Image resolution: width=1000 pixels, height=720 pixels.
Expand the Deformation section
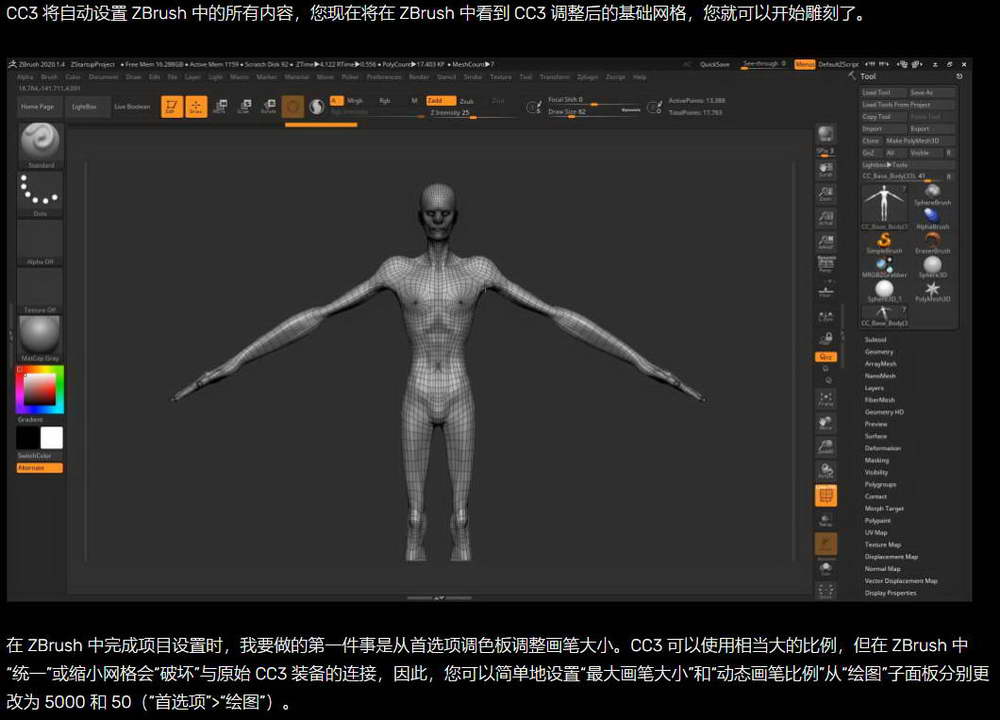[883, 448]
